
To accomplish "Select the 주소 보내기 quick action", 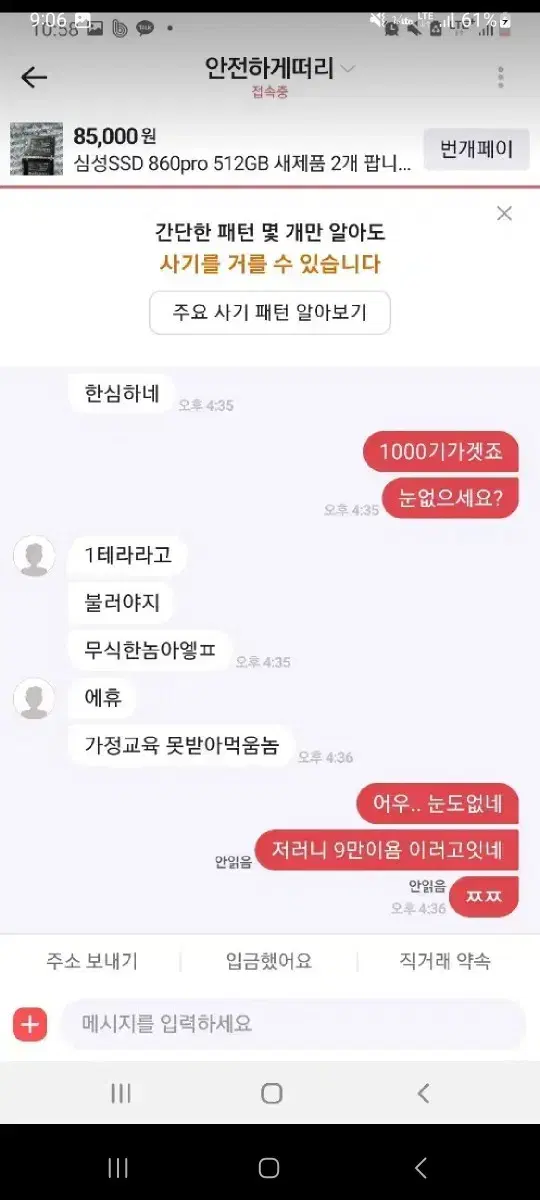I will point(92,961).
